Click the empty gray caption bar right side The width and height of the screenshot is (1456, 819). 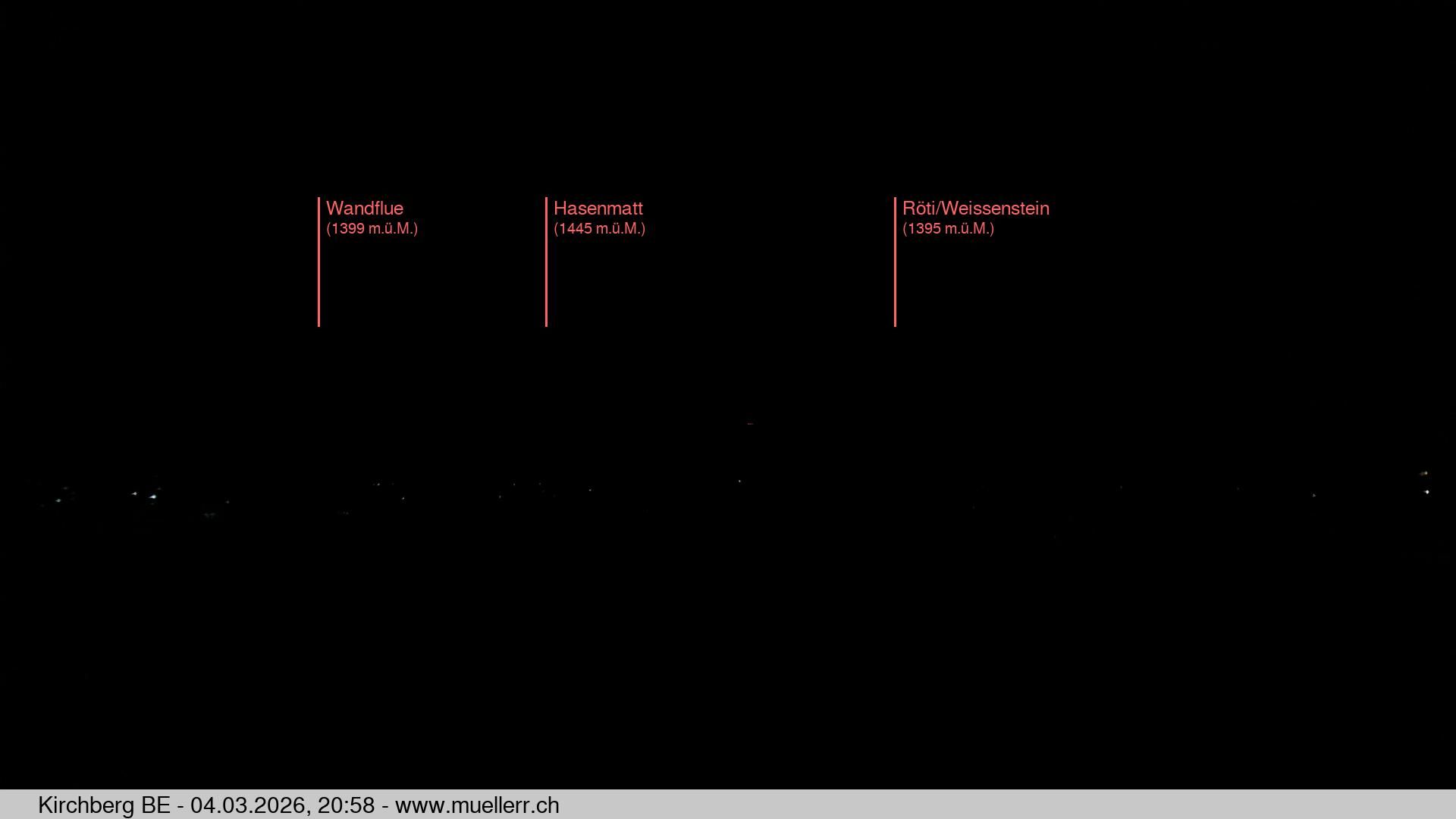(1062, 805)
